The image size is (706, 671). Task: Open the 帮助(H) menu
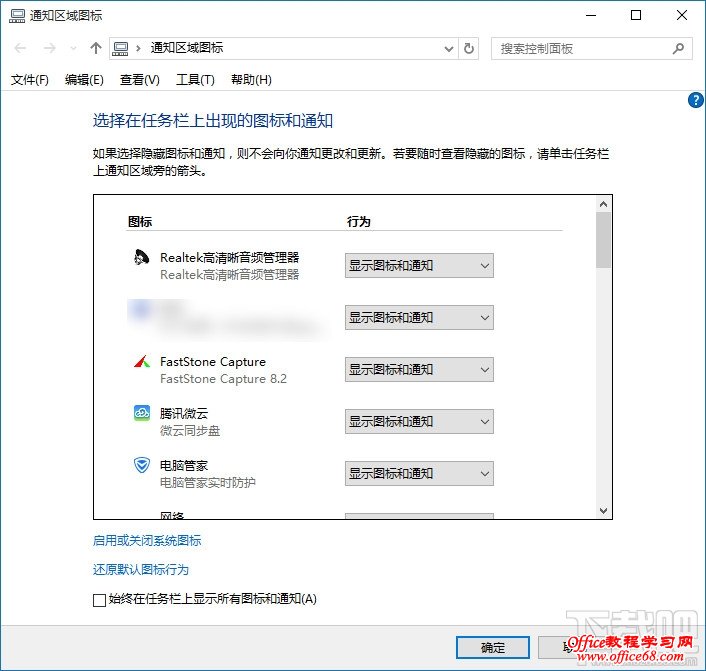(251, 80)
